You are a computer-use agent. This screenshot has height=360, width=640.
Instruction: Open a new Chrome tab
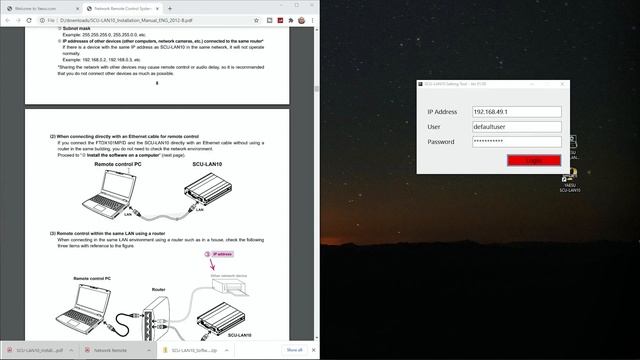(170, 8)
